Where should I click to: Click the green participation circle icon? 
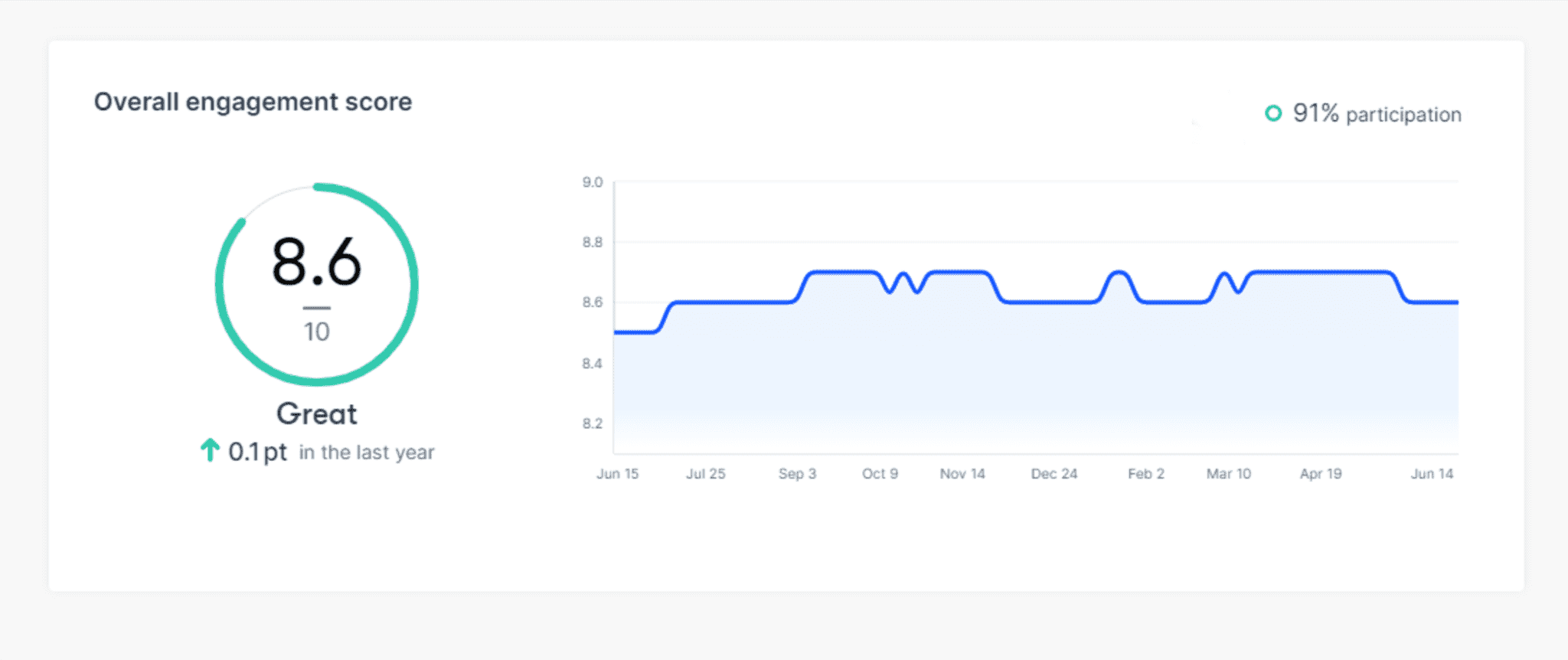(1272, 114)
